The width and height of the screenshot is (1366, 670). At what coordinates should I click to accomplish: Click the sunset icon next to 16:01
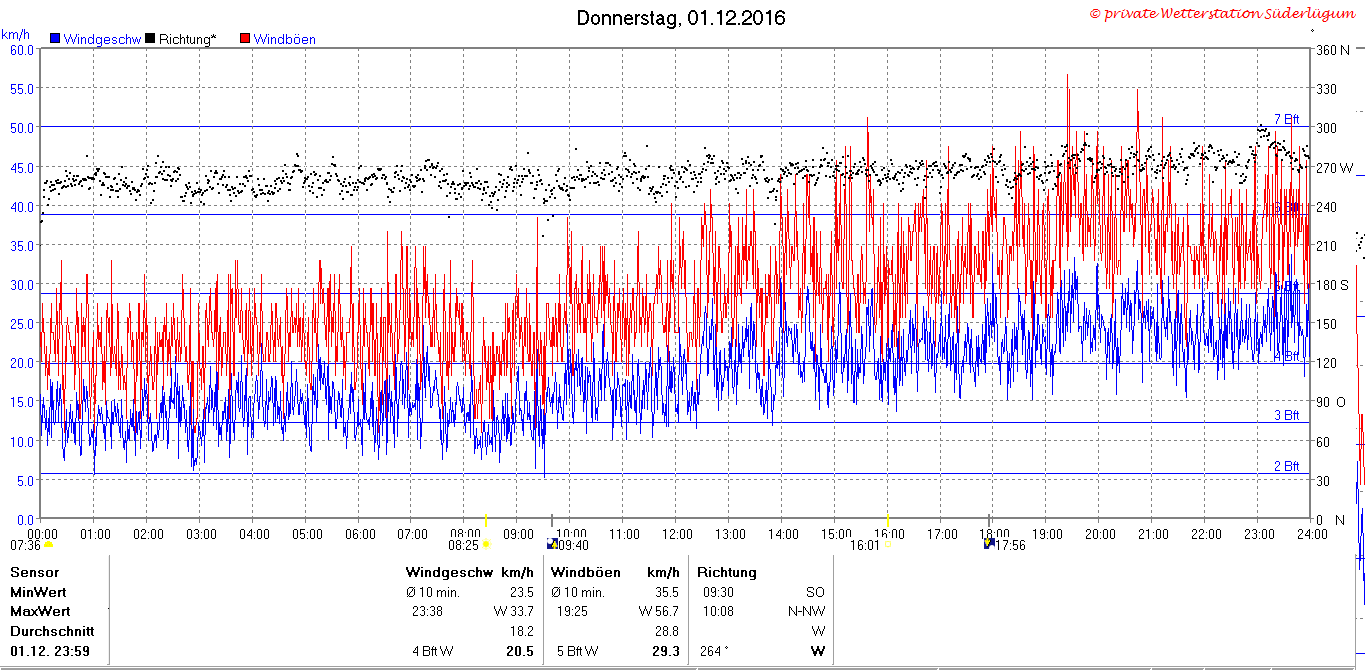click(888, 544)
